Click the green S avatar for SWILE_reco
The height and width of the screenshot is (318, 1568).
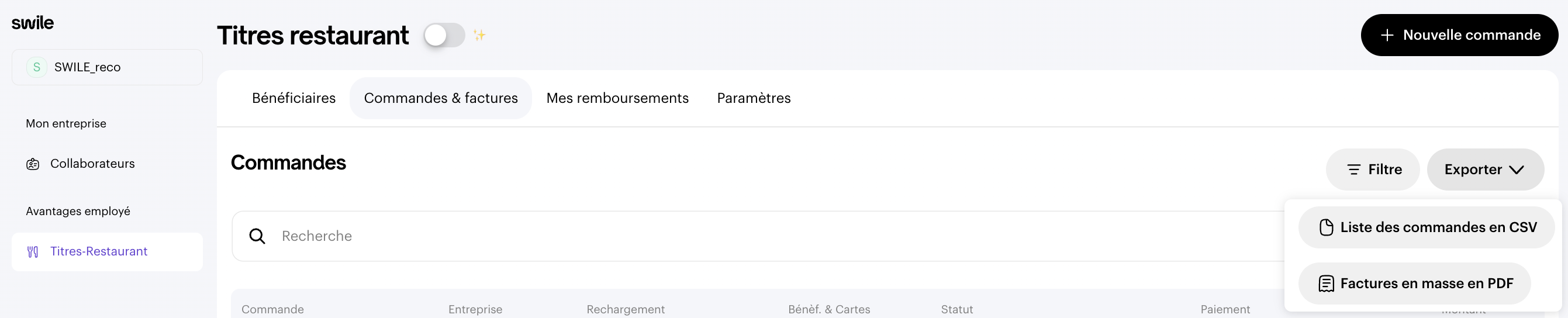click(36, 67)
